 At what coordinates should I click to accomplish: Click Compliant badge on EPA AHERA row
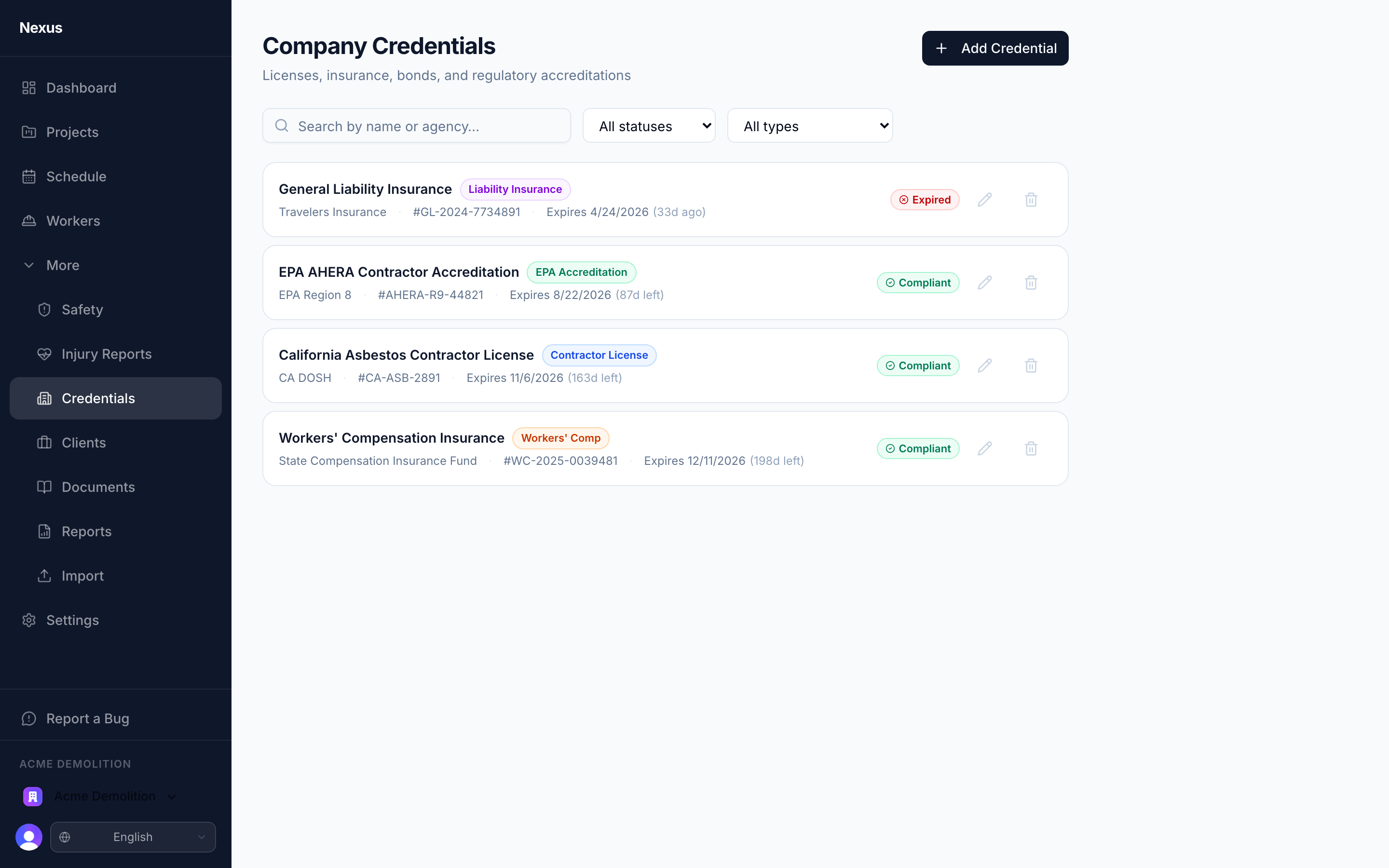pyautogui.click(x=918, y=283)
